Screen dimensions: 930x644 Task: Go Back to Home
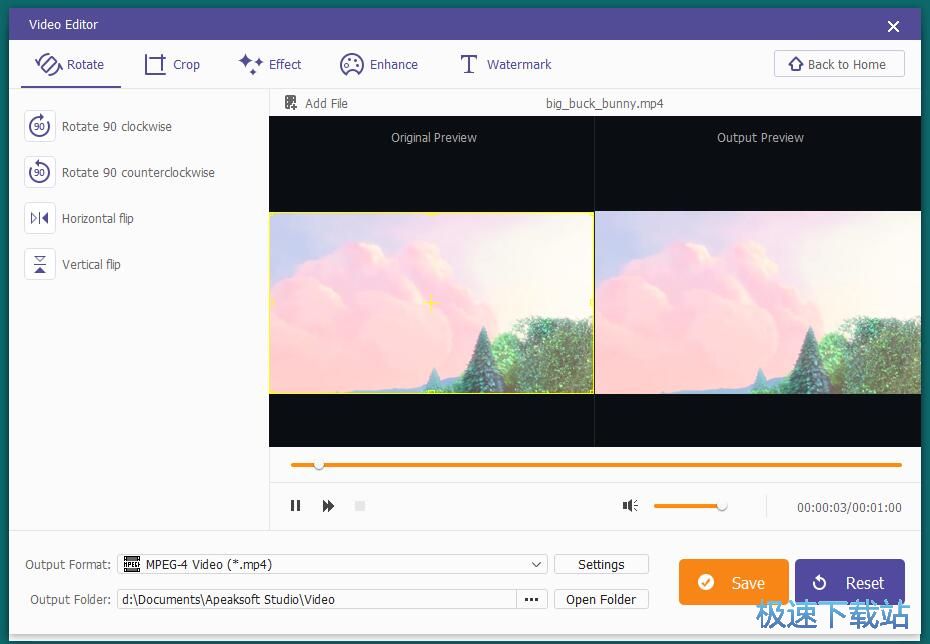click(x=839, y=64)
